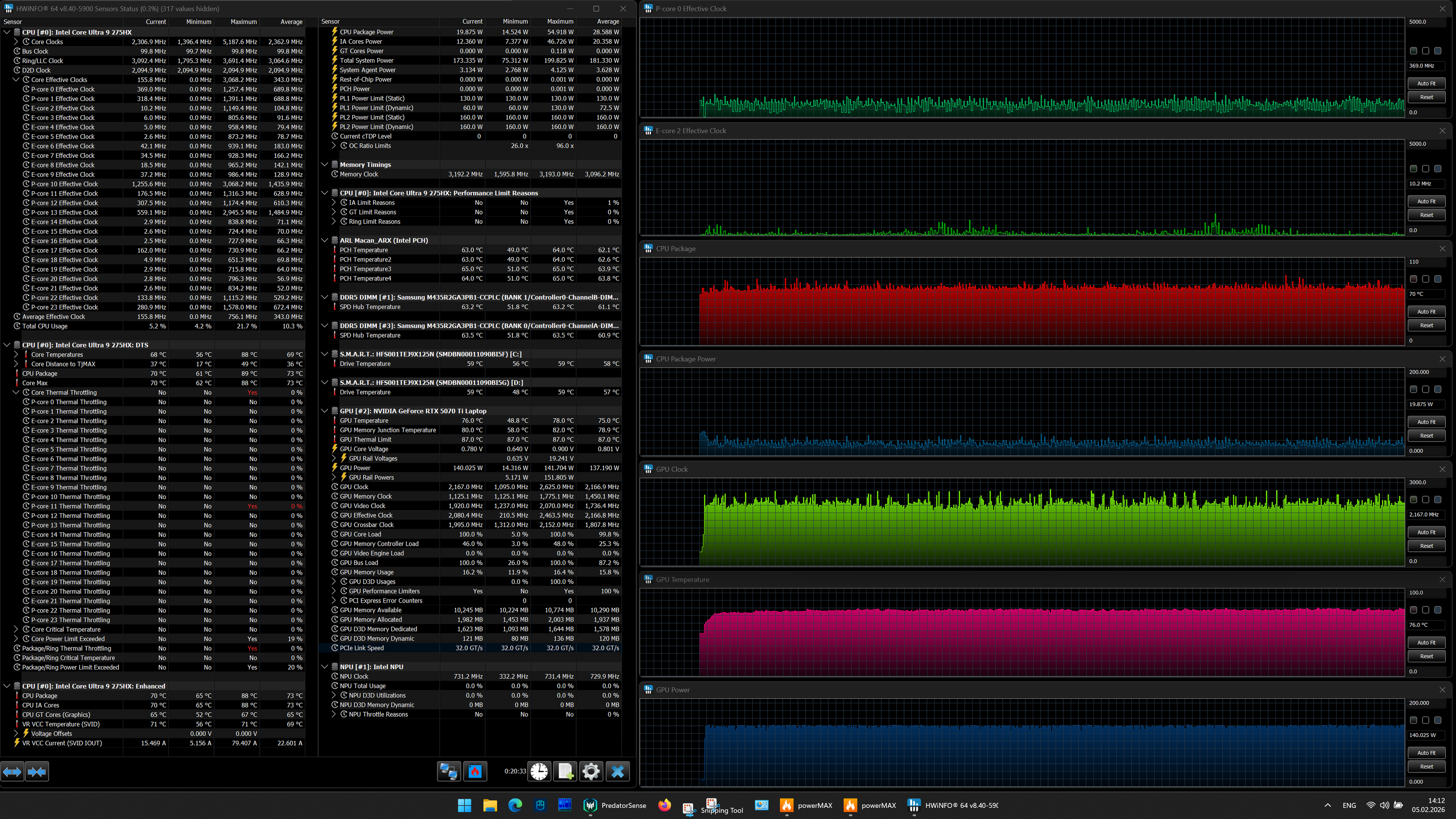This screenshot has width=1456, height=819.
Task: Click Auto Fit in GPU Clock graph
Action: pos(1426,532)
